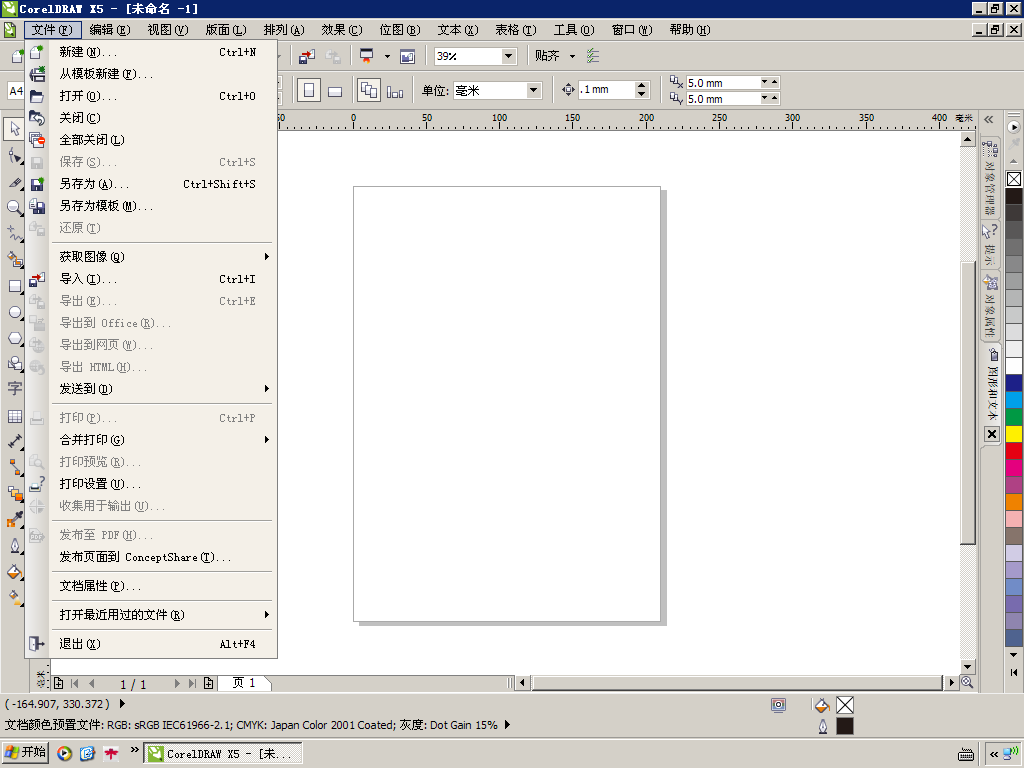Toggle apply layout to all pages button
This screenshot has width=1024, height=768.
click(368, 90)
